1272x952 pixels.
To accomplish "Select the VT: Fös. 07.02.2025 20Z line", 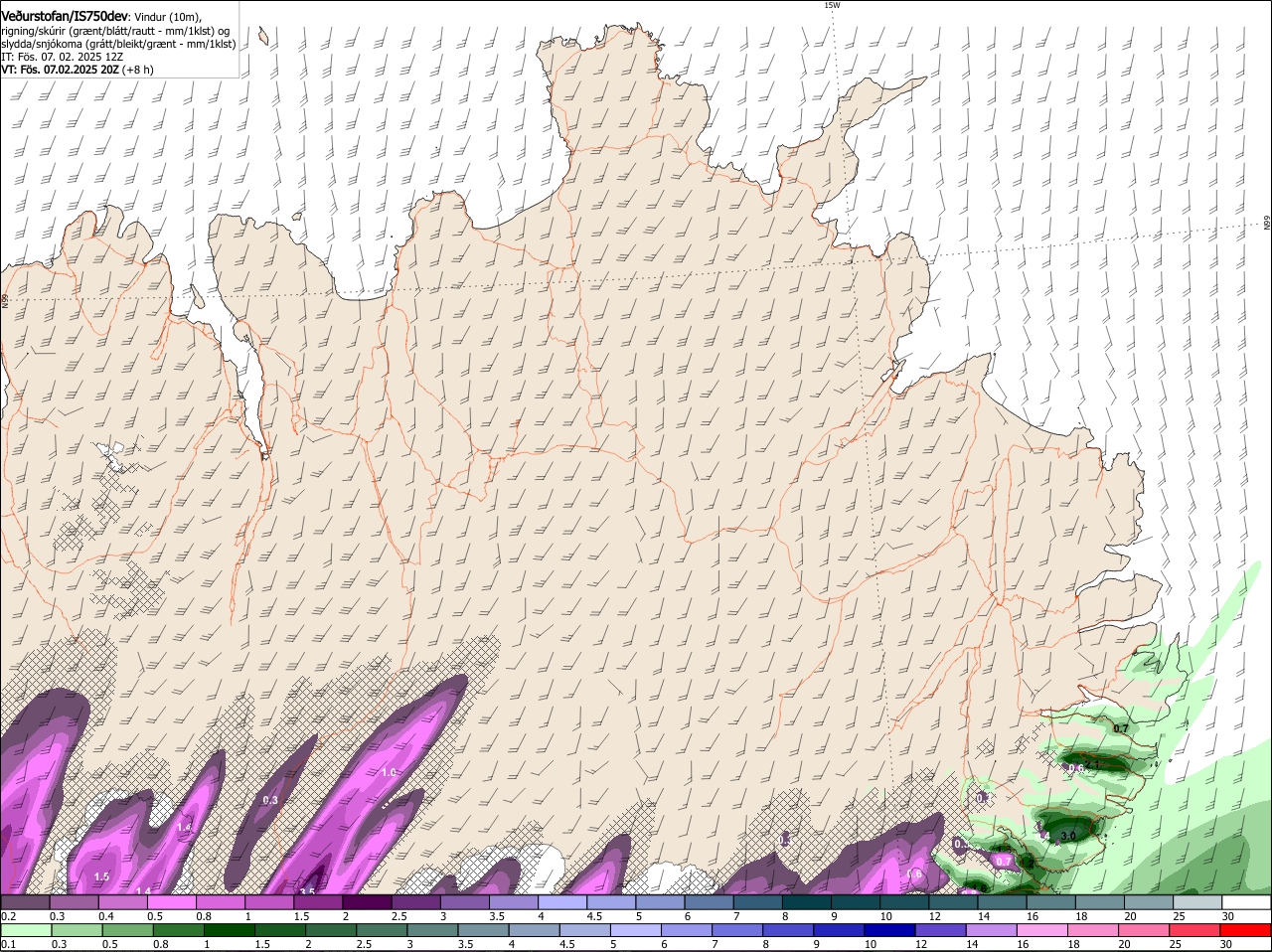I will 59,70.
